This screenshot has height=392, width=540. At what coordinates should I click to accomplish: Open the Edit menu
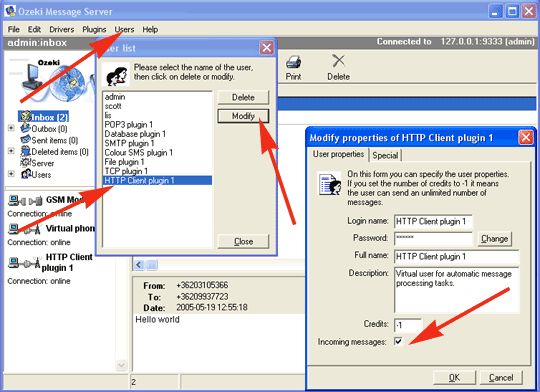pos(34,29)
